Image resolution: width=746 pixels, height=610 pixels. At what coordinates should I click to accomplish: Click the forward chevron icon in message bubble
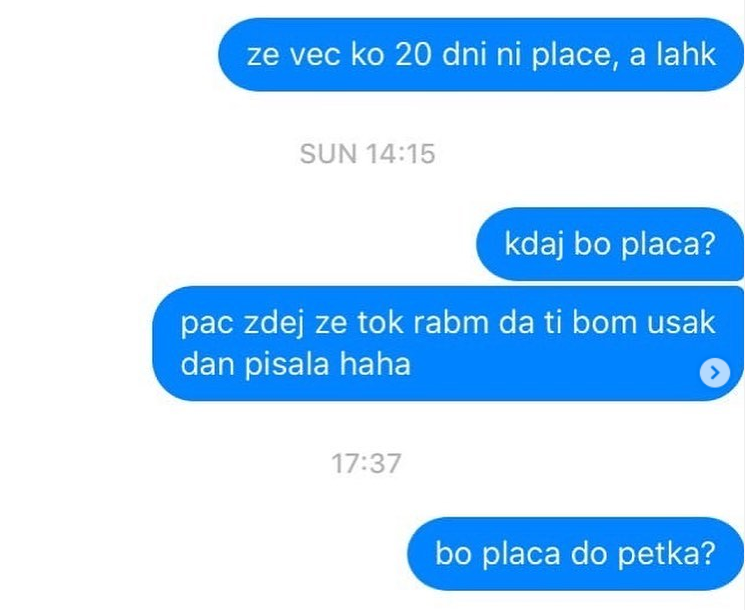(715, 373)
